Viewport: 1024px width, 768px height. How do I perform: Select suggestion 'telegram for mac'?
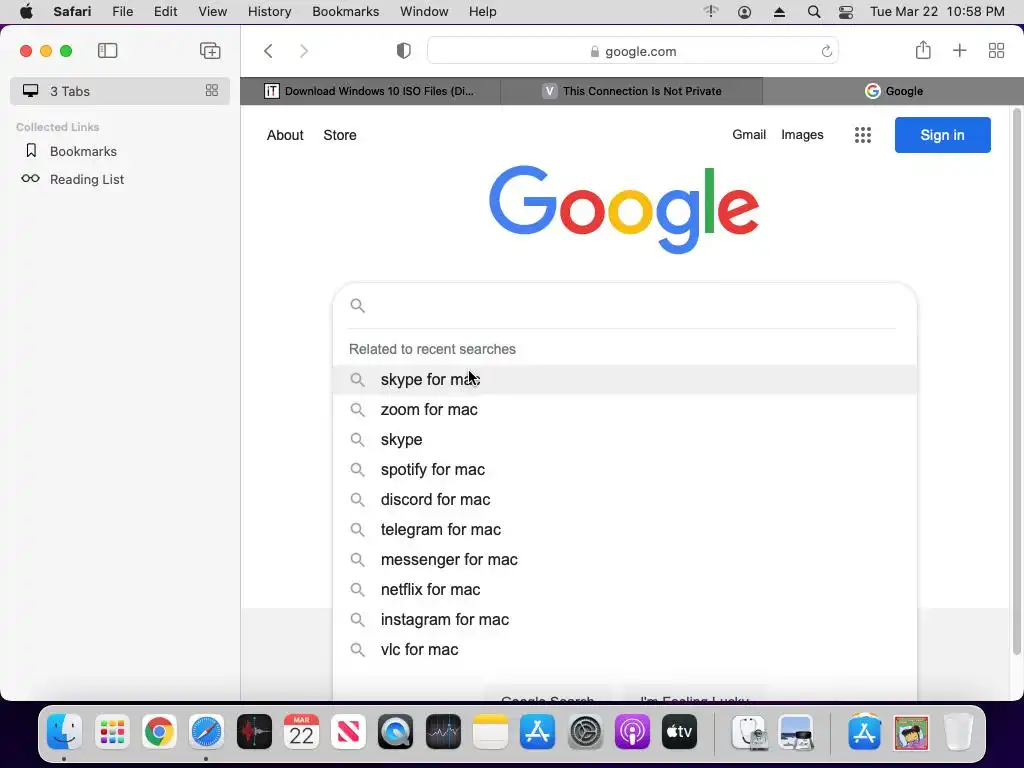point(625,530)
